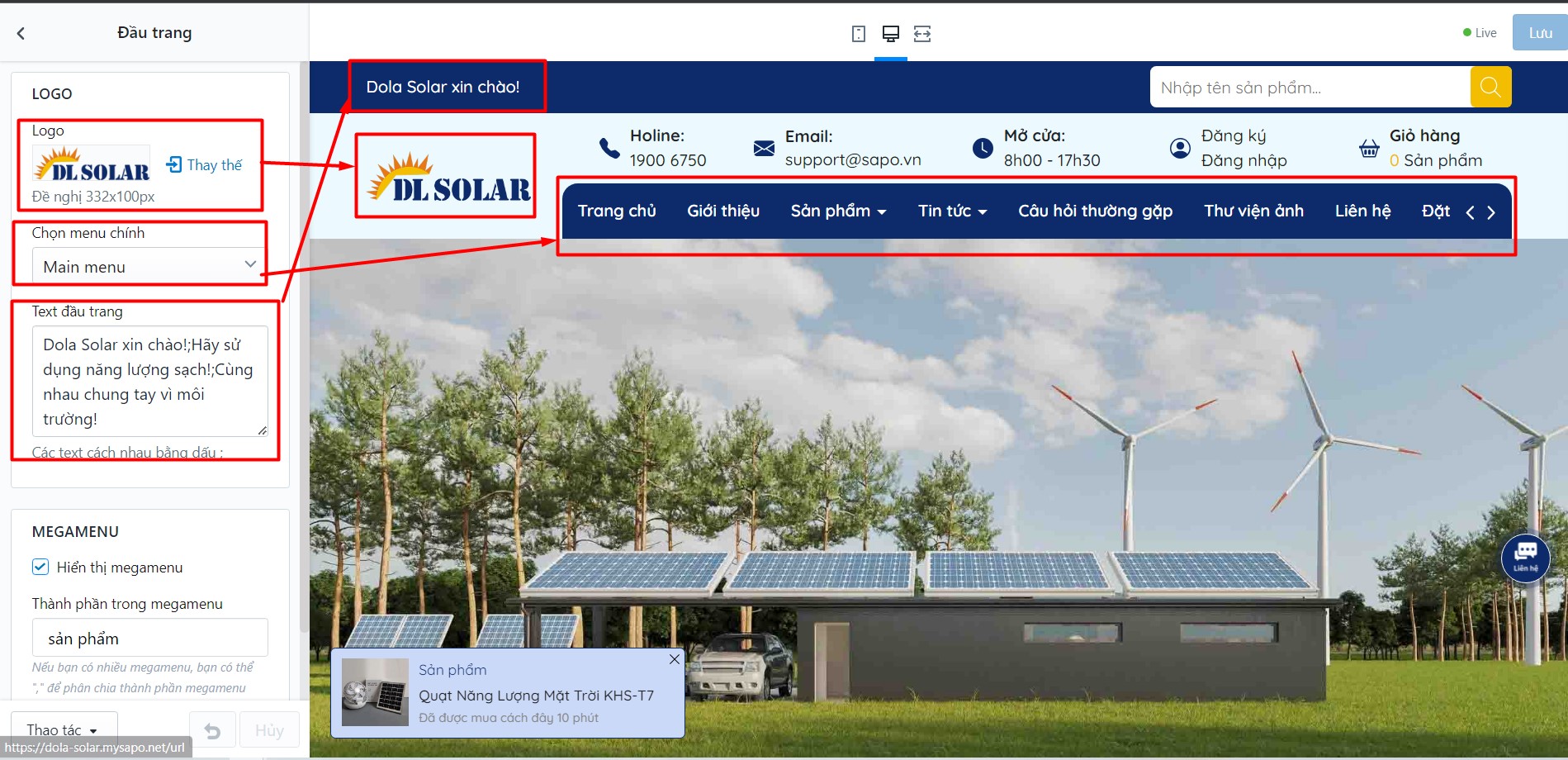The image size is (1568, 760).
Task: Click the email envelope icon
Action: coord(764,148)
